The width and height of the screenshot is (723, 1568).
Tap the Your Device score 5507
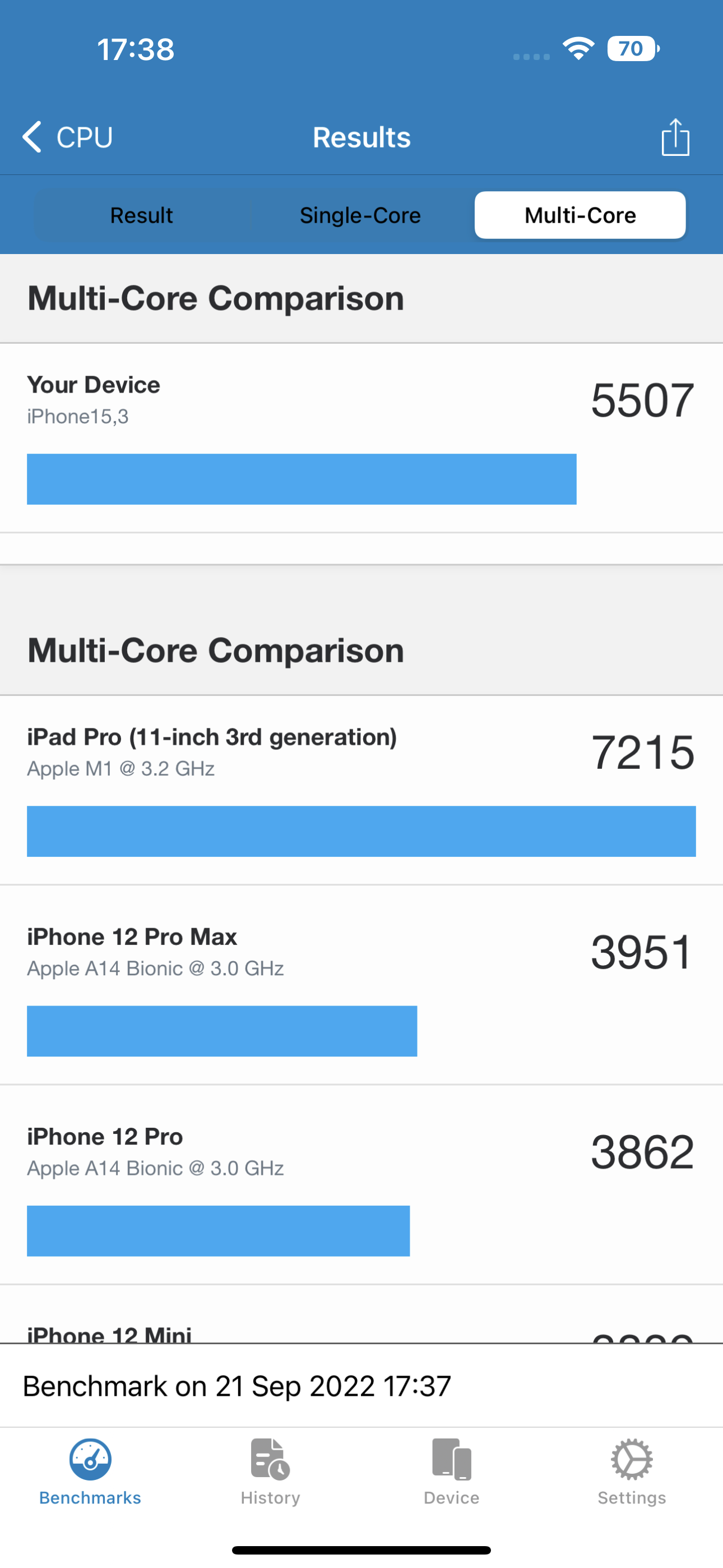[642, 400]
